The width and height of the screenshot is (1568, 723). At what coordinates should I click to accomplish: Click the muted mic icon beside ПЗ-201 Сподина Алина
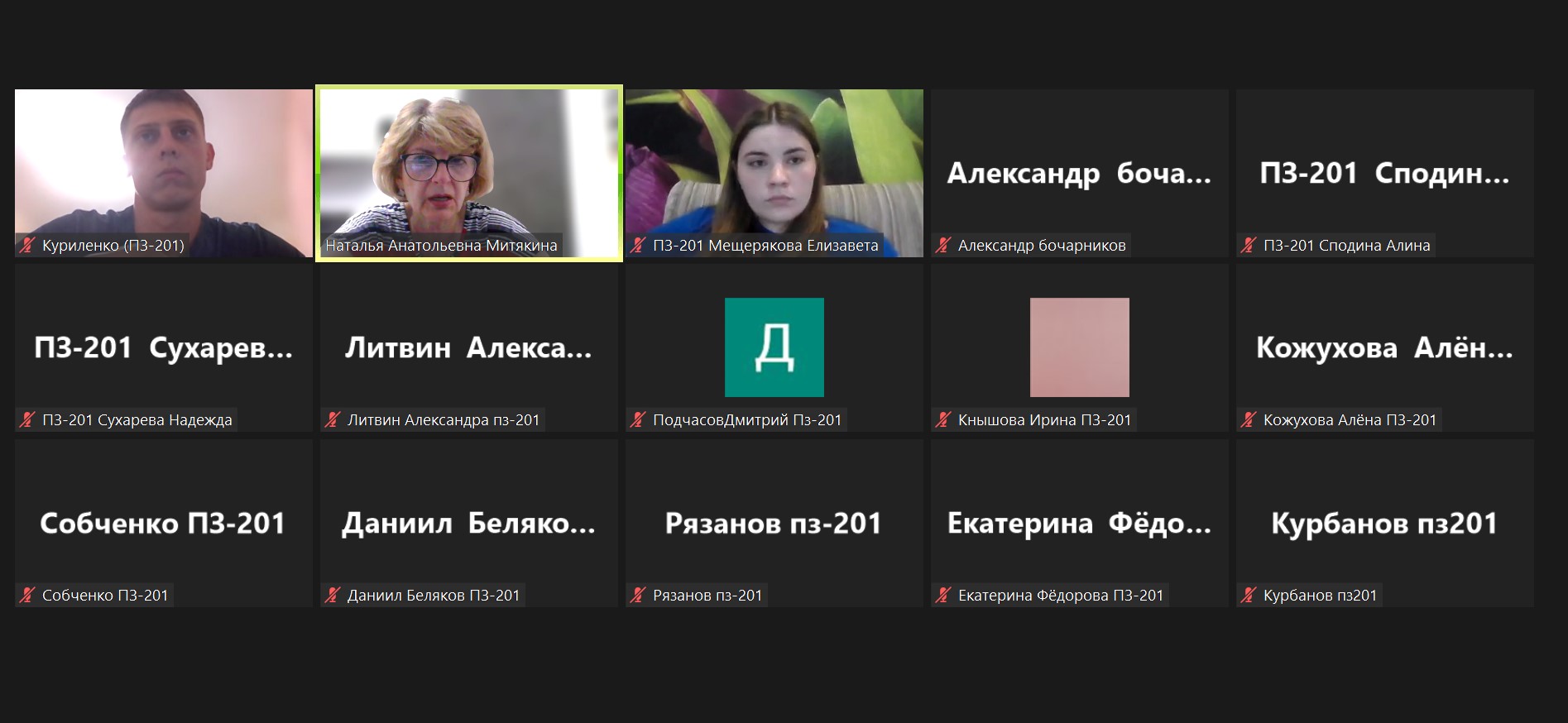tap(1249, 245)
